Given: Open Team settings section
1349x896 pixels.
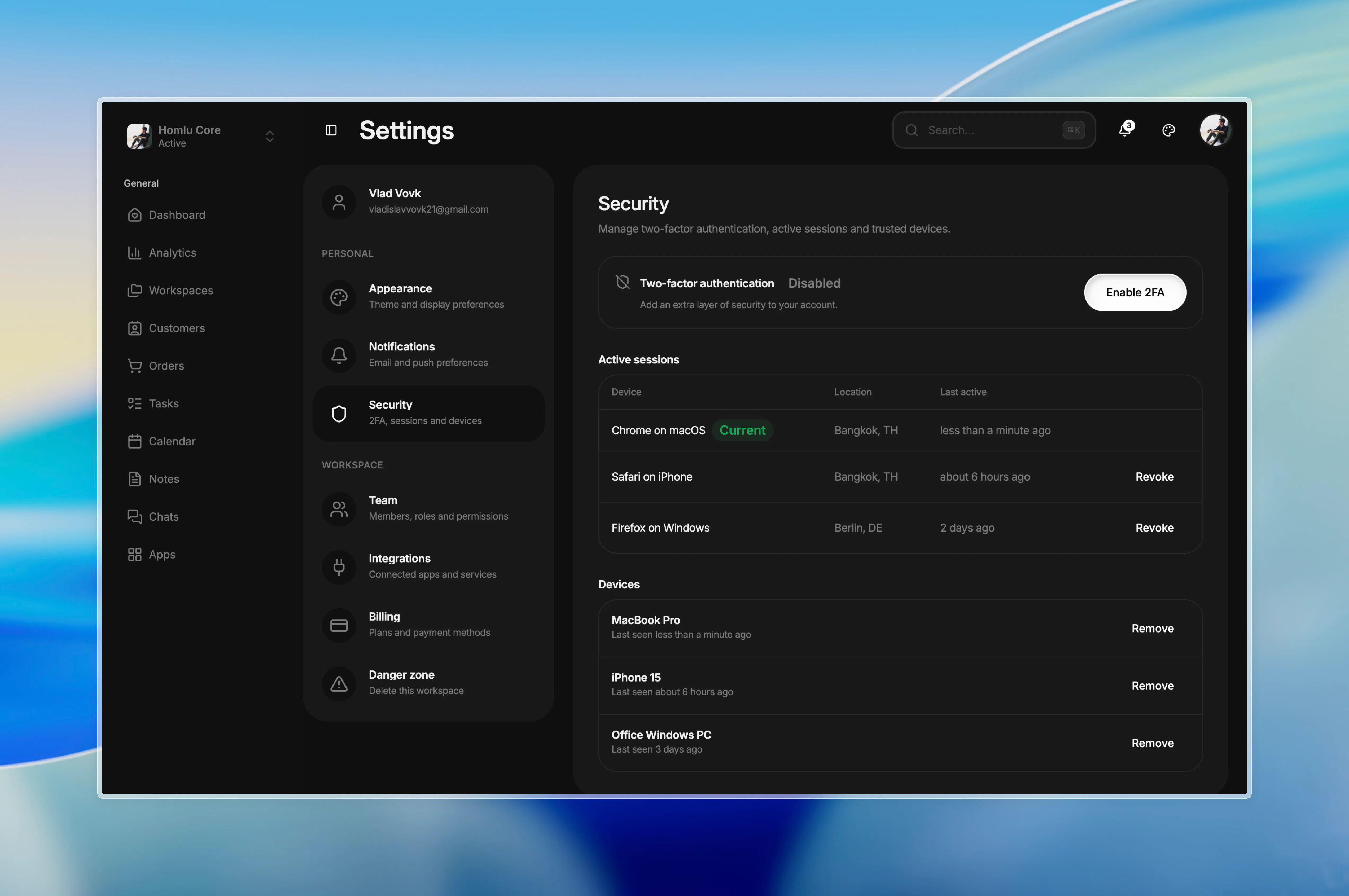Looking at the screenshot, I should point(428,509).
